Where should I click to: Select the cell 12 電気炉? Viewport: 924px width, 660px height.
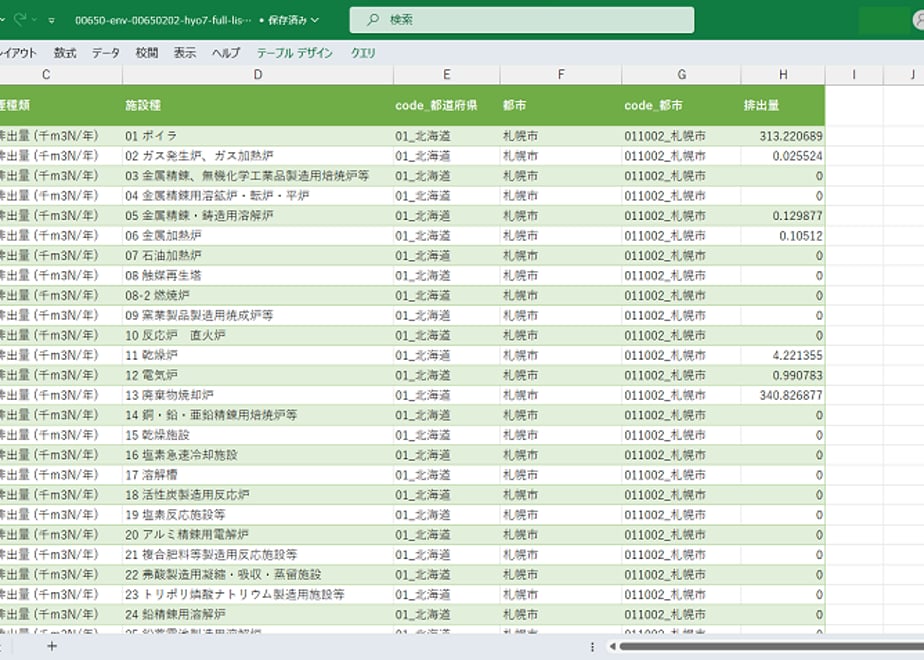point(258,375)
